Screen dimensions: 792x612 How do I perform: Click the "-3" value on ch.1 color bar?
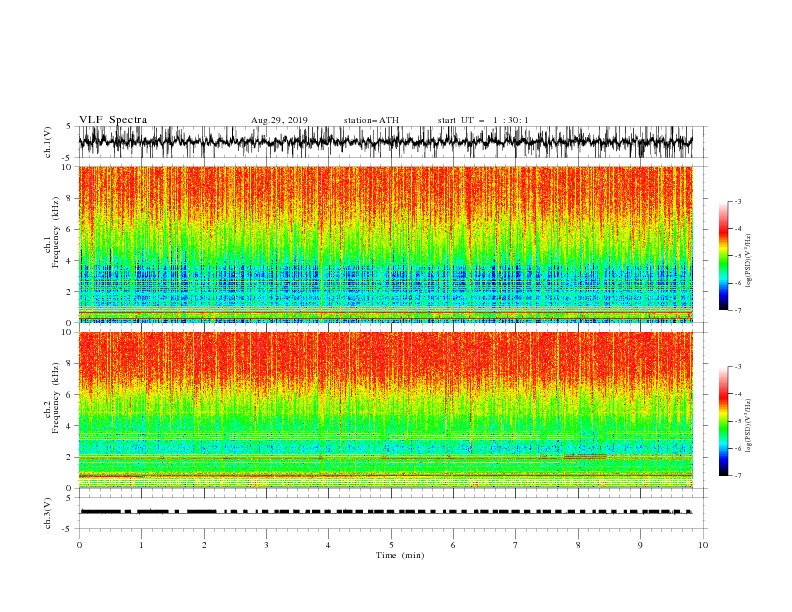(x=737, y=201)
